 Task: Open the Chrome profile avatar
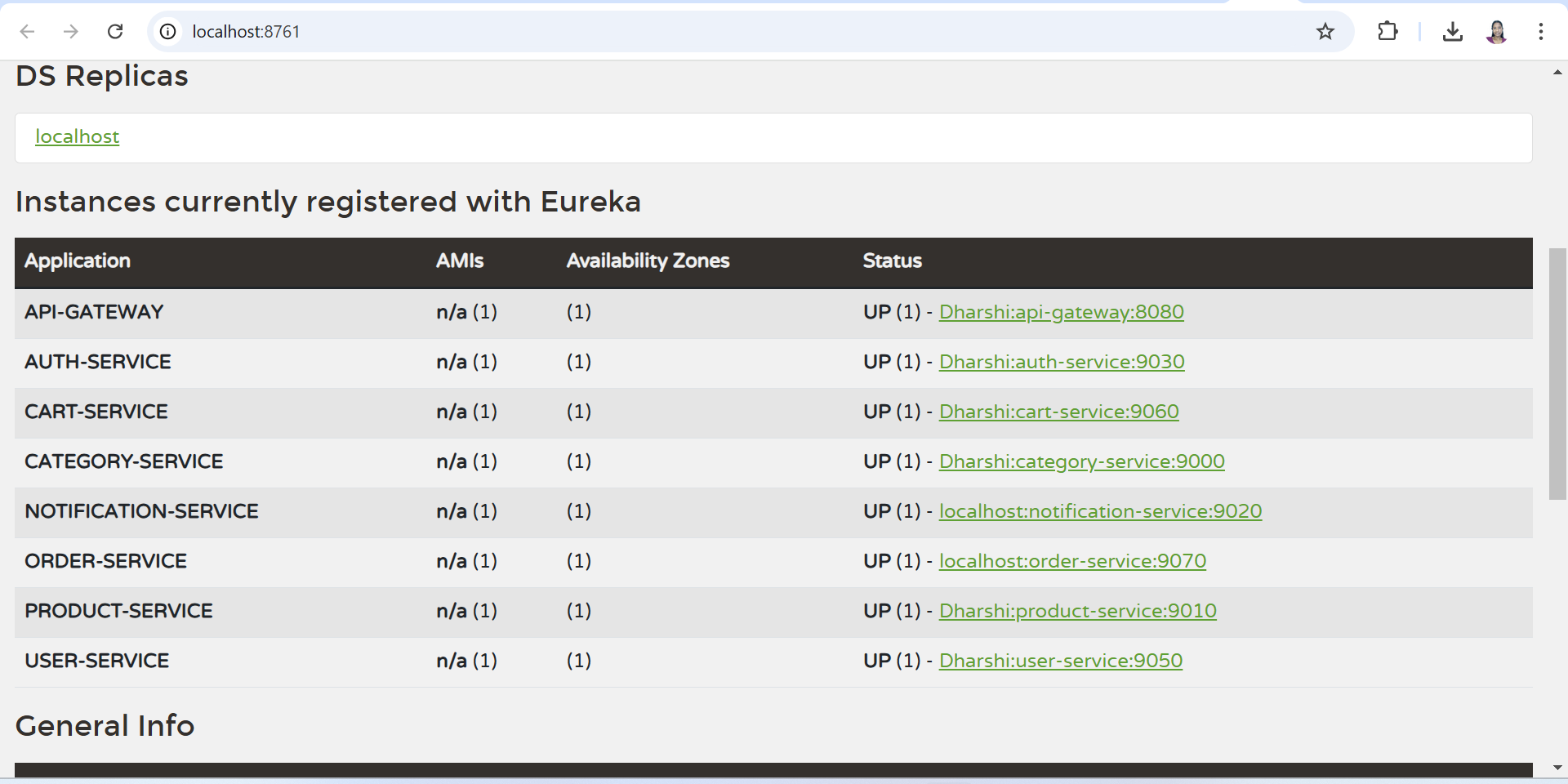(x=1496, y=31)
